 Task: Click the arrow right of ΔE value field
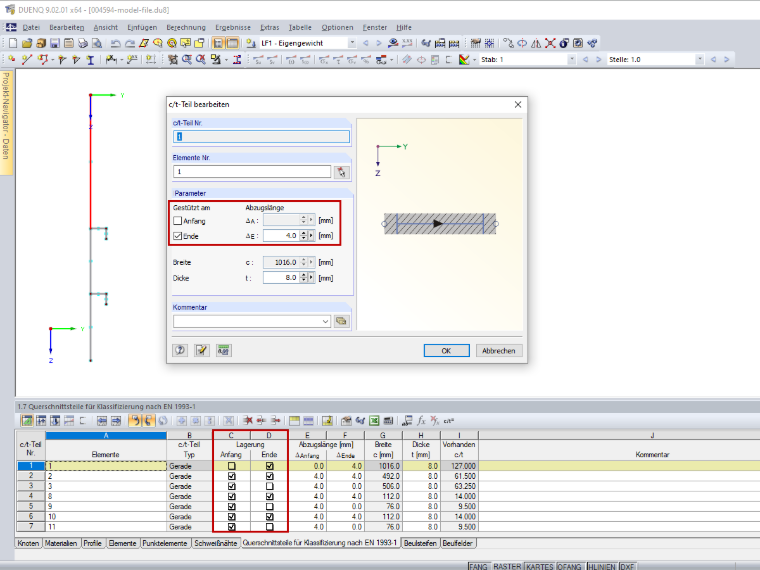tap(311, 236)
